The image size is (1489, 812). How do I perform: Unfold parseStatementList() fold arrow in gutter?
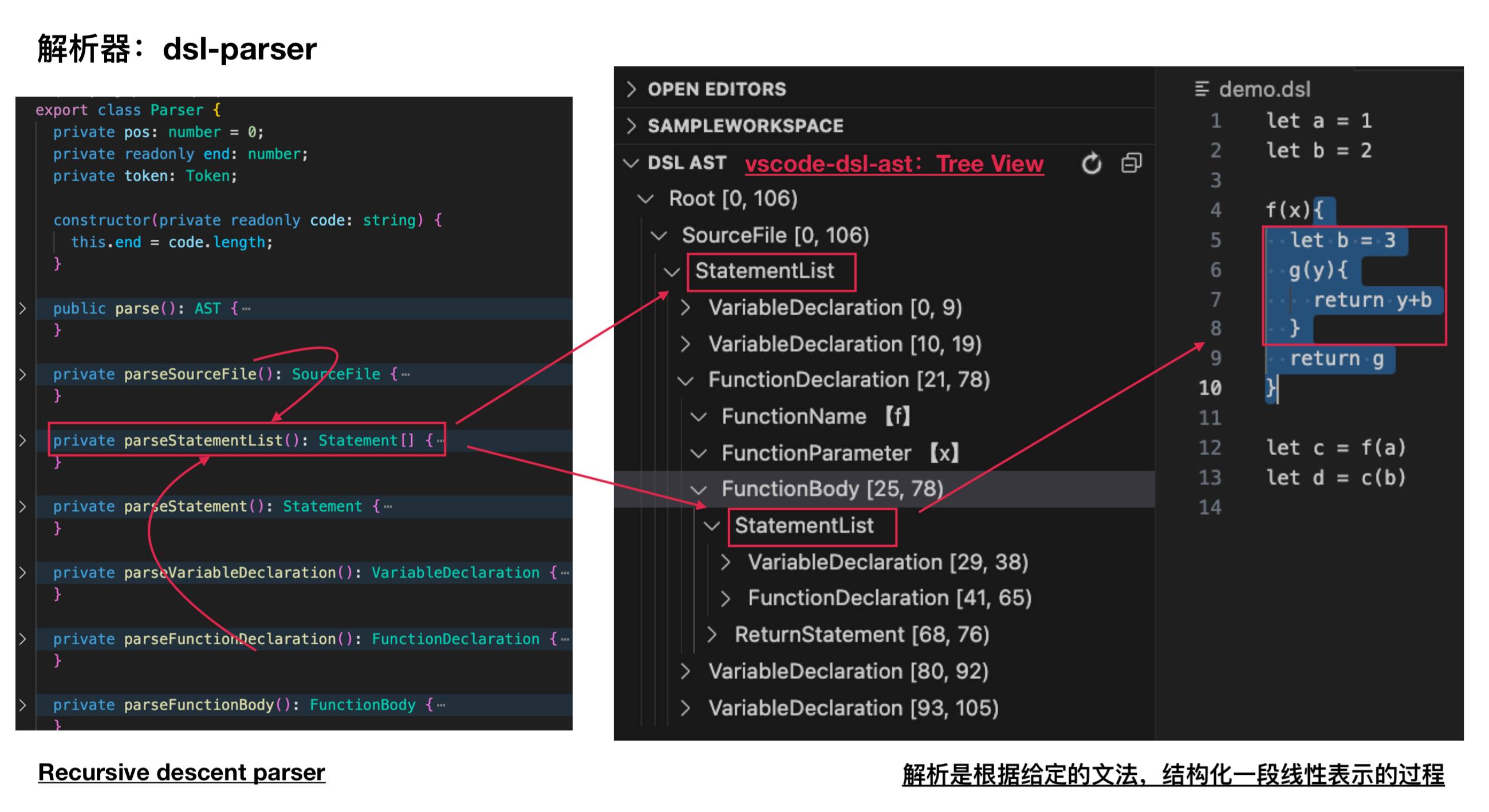point(22,440)
